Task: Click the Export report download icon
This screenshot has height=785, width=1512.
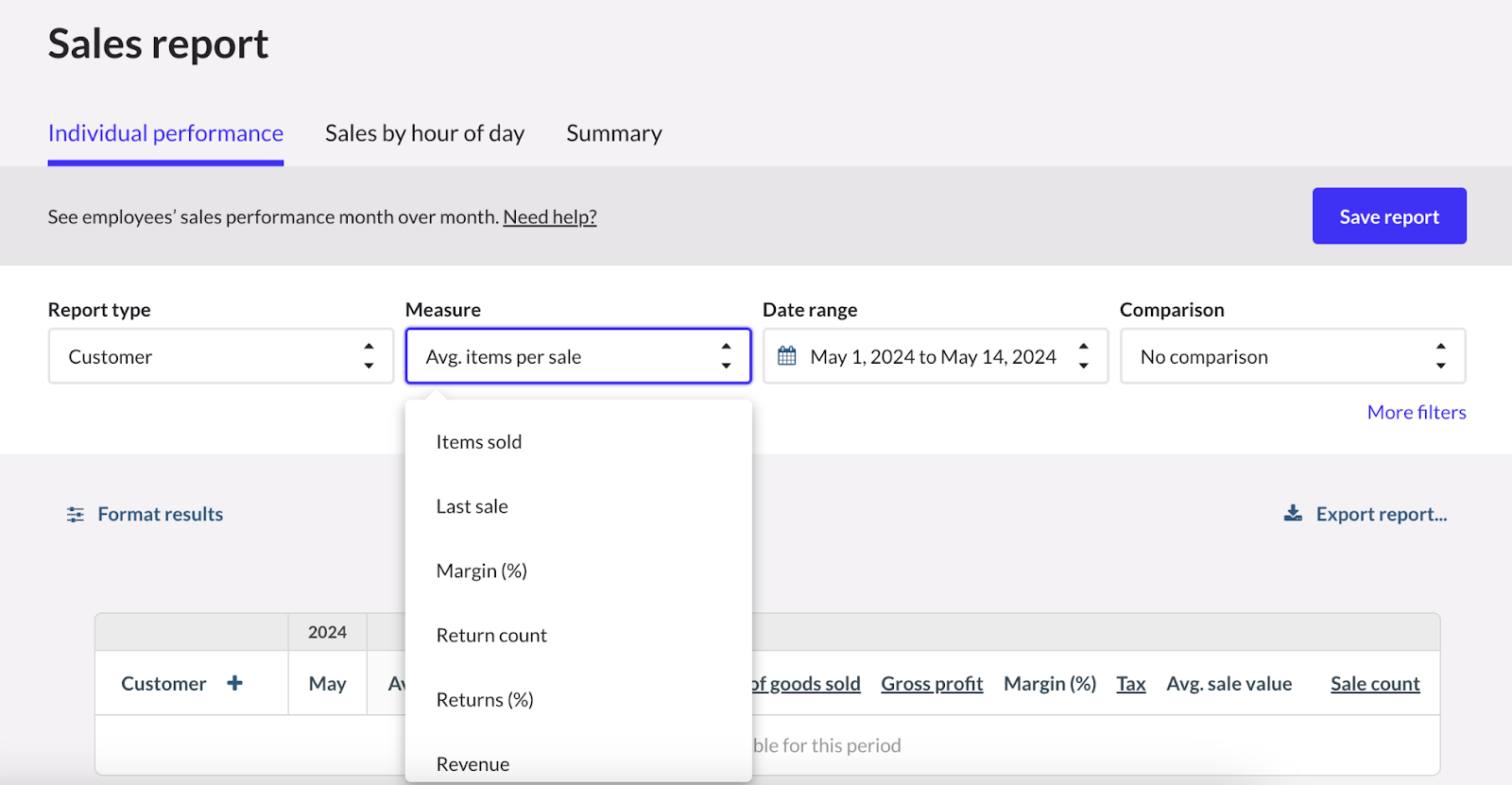Action: click(x=1293, y=514)
